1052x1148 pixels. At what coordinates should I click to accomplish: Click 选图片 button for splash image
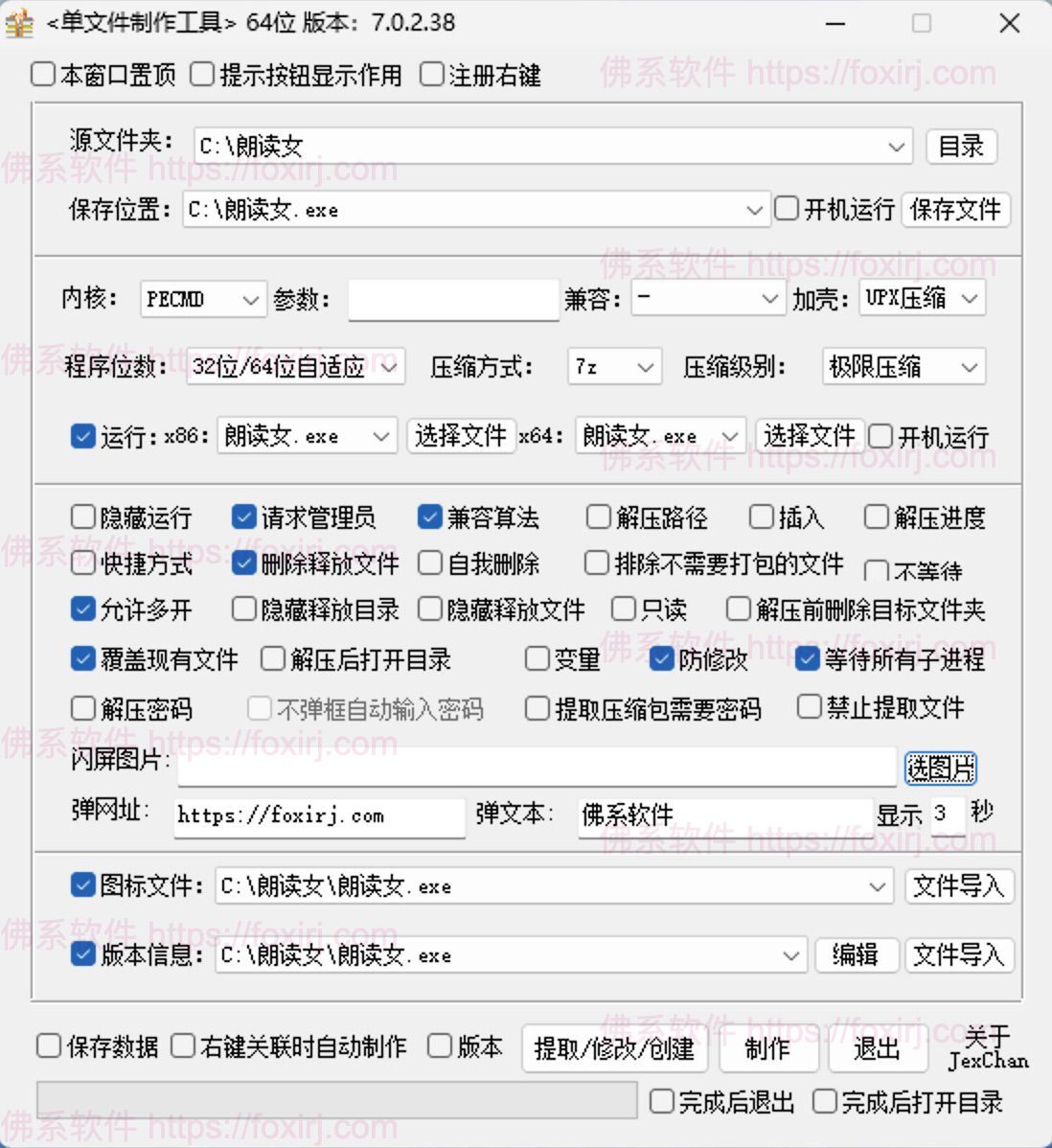[940, 768]
